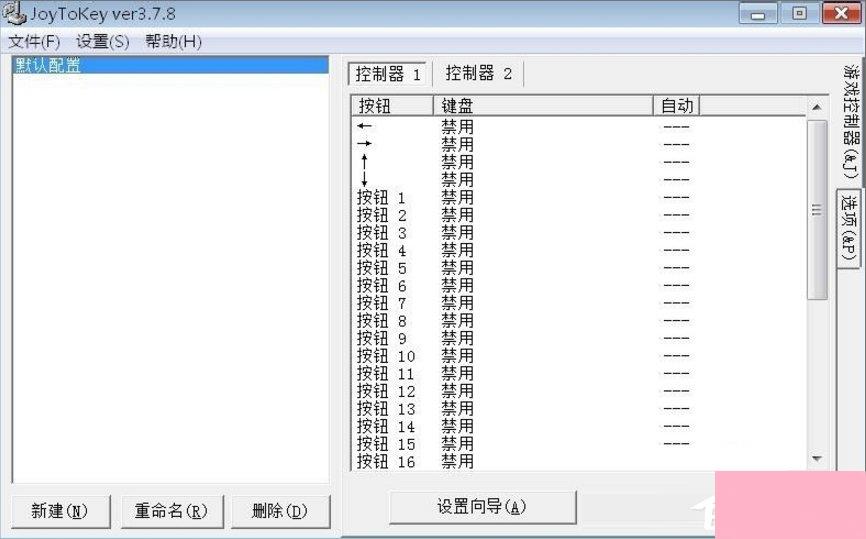Click the scroll down arrow of button list
The image size is (866, 539).
[x=817, y=458]
